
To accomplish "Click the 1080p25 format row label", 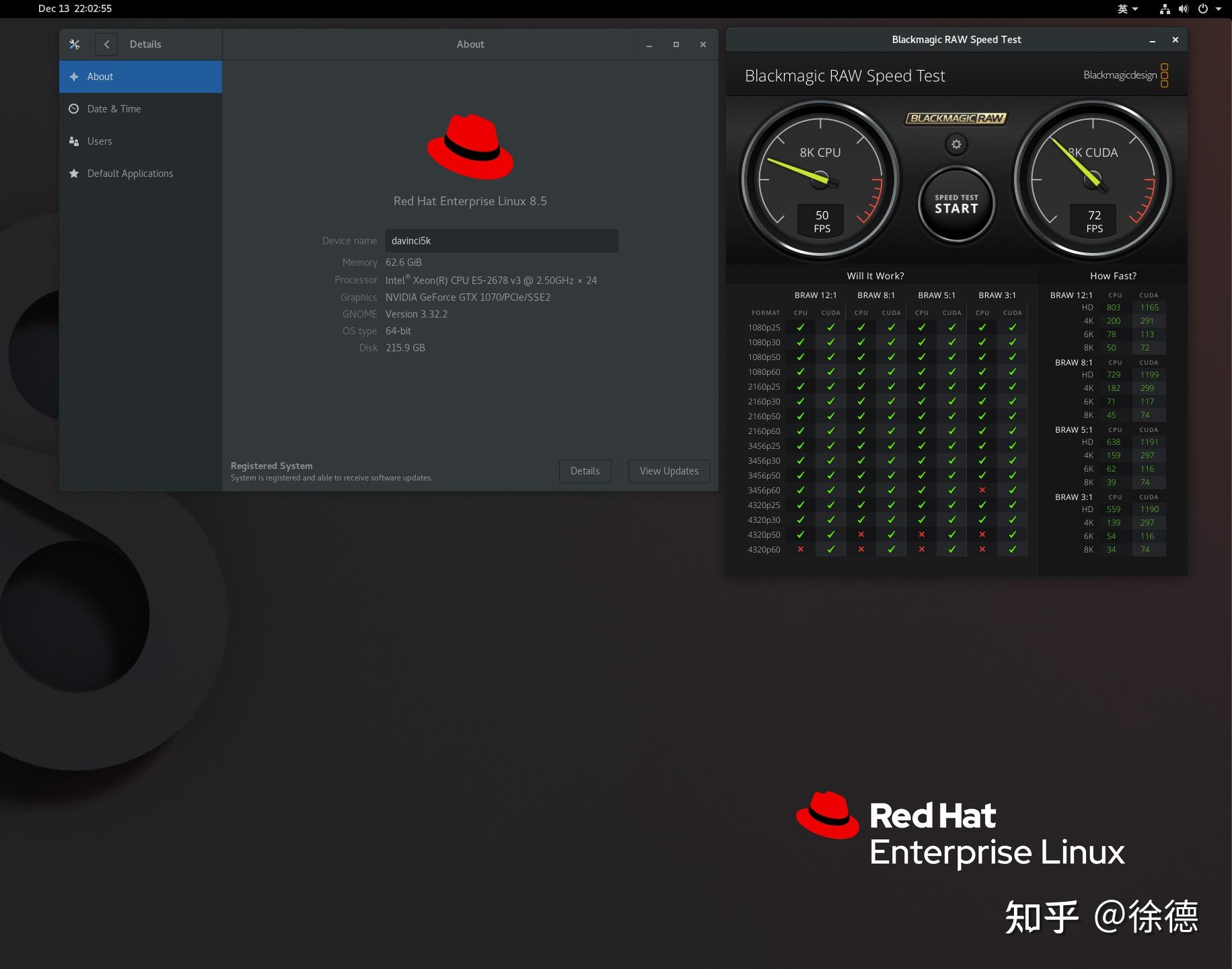I will click(764, 328).
